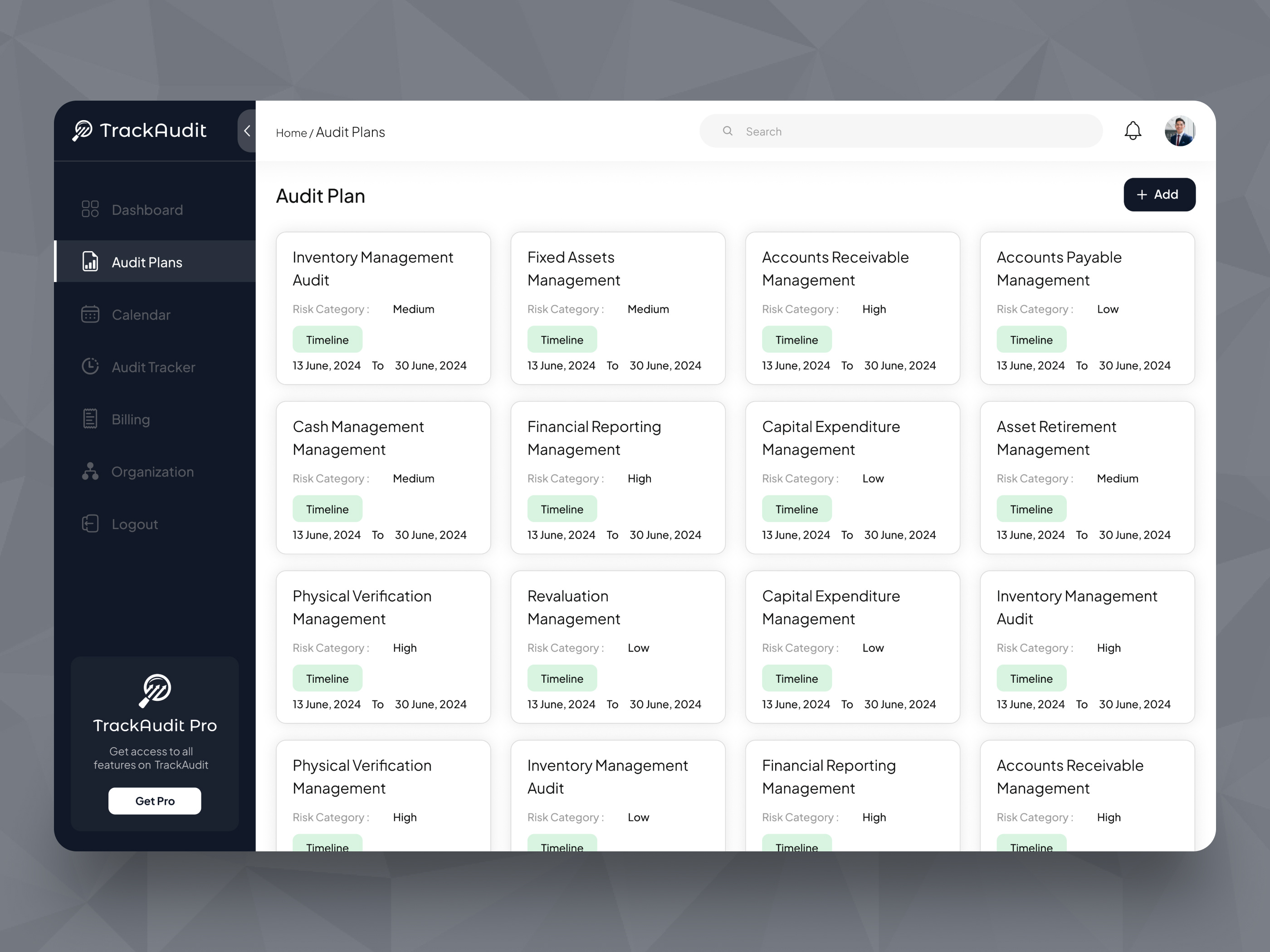Collapse the sidebar with the chevron
The image size is (1270, 952).
(247, 131)
